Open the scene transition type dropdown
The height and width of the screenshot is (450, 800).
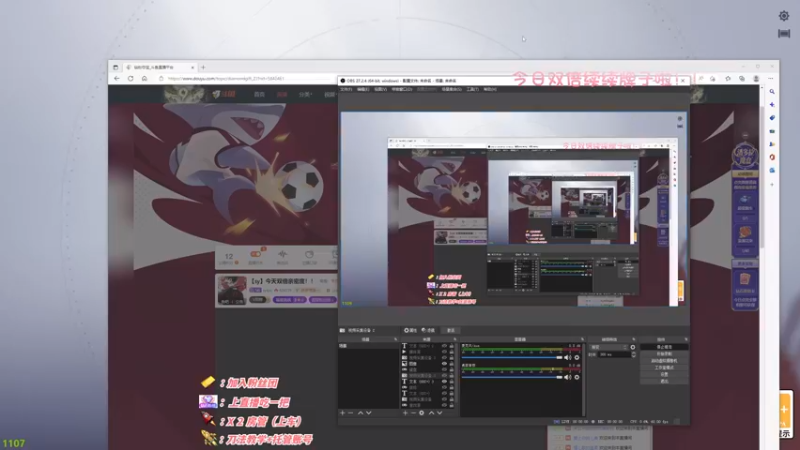(609, 347)
